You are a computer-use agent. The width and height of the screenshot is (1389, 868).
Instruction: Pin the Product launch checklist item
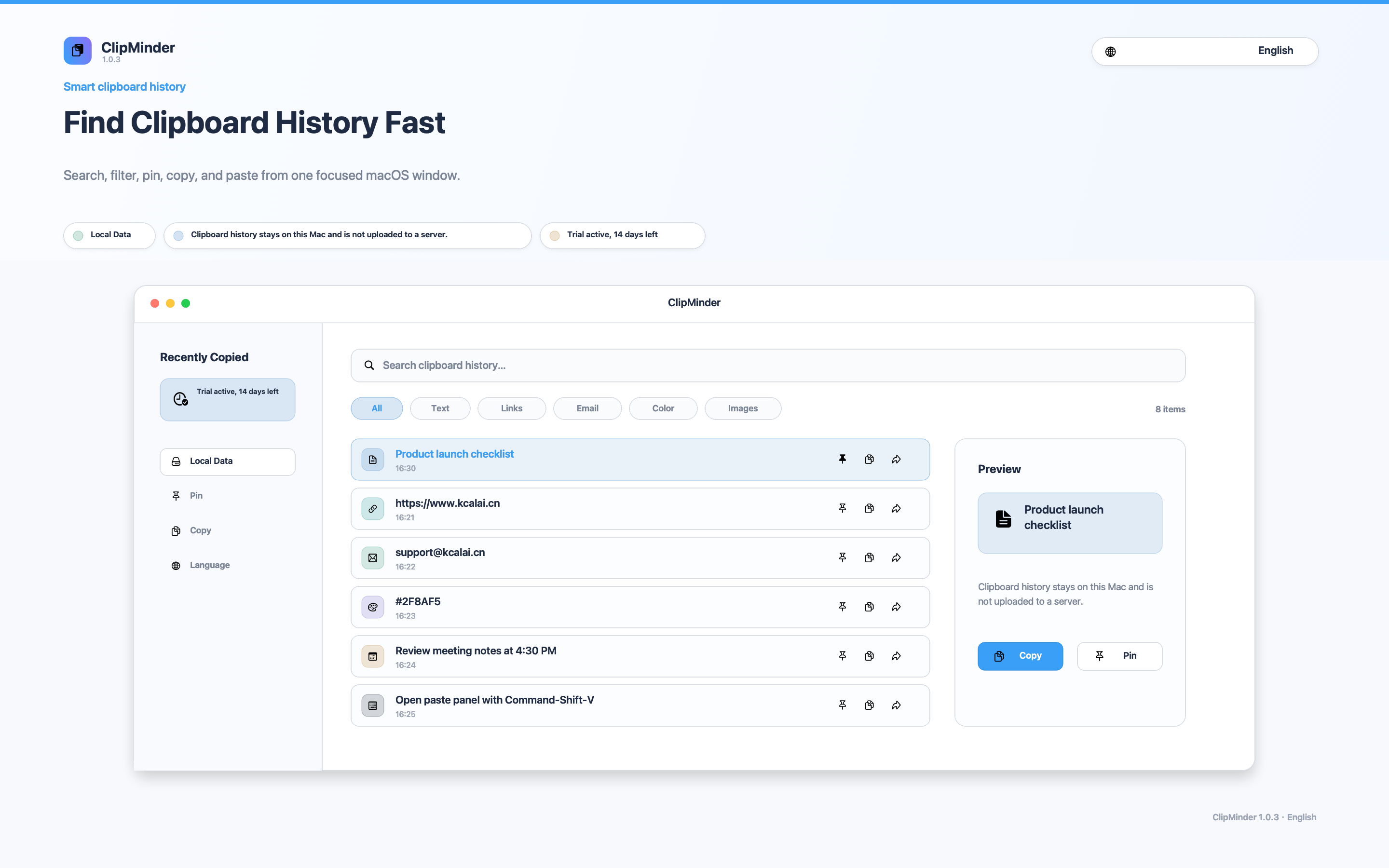click(842, 459)
